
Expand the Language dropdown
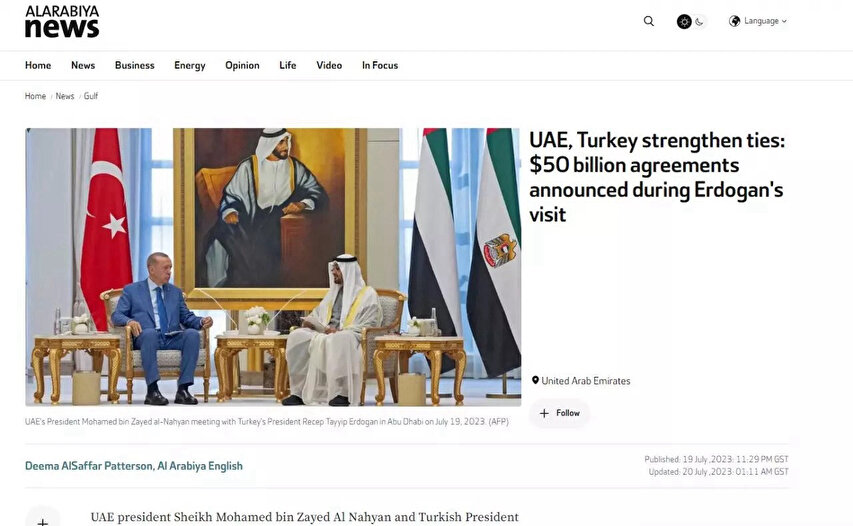coord(758,21)
